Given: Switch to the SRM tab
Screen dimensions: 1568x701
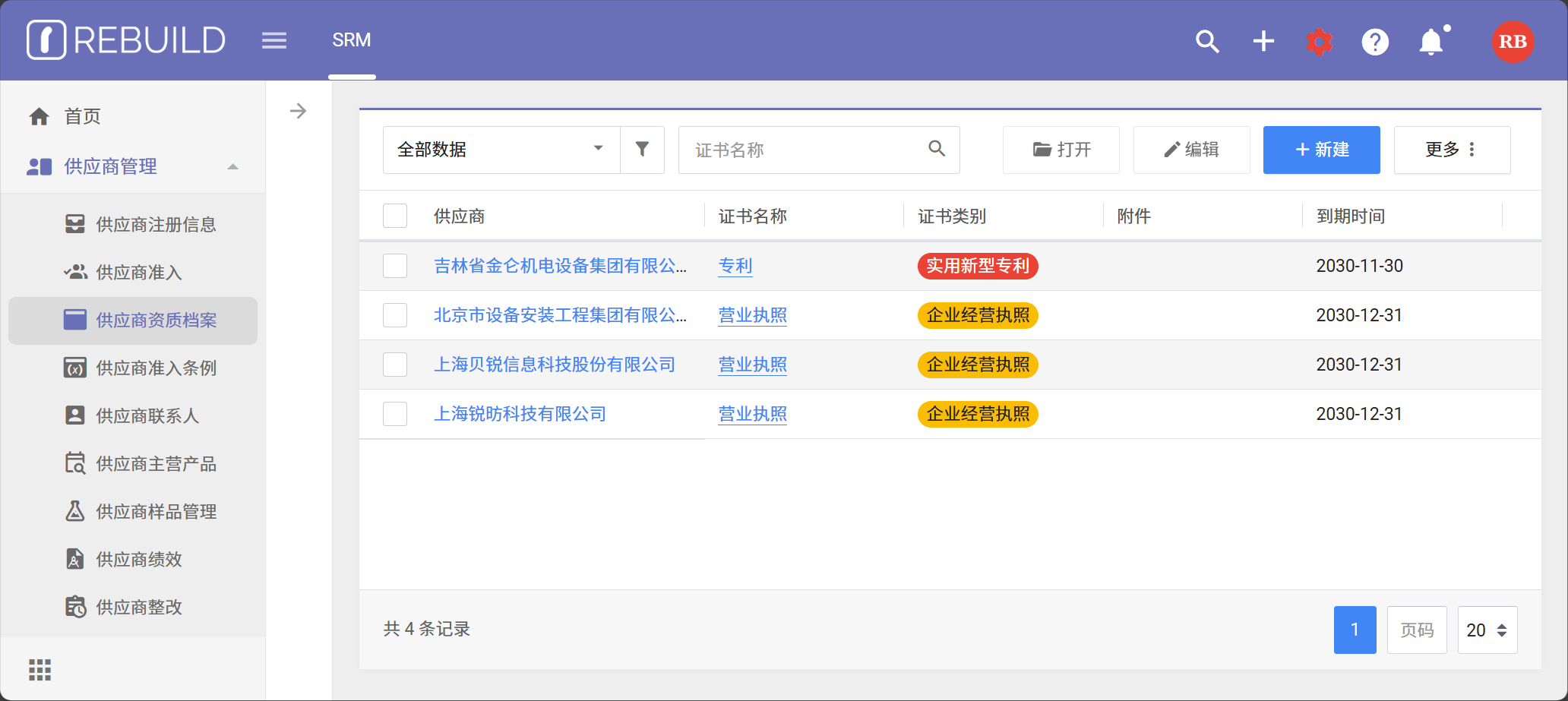Looking at the screenshot, I should click(352, 40).
